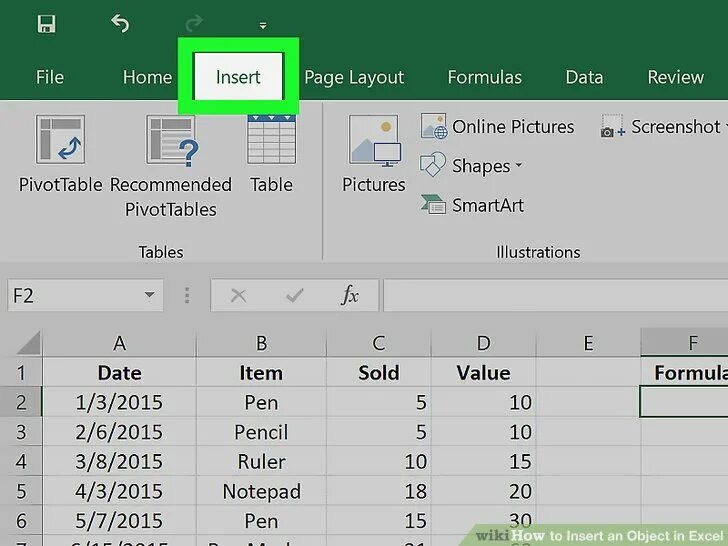Select the Value cell with 15

click(x=483, y=461)
